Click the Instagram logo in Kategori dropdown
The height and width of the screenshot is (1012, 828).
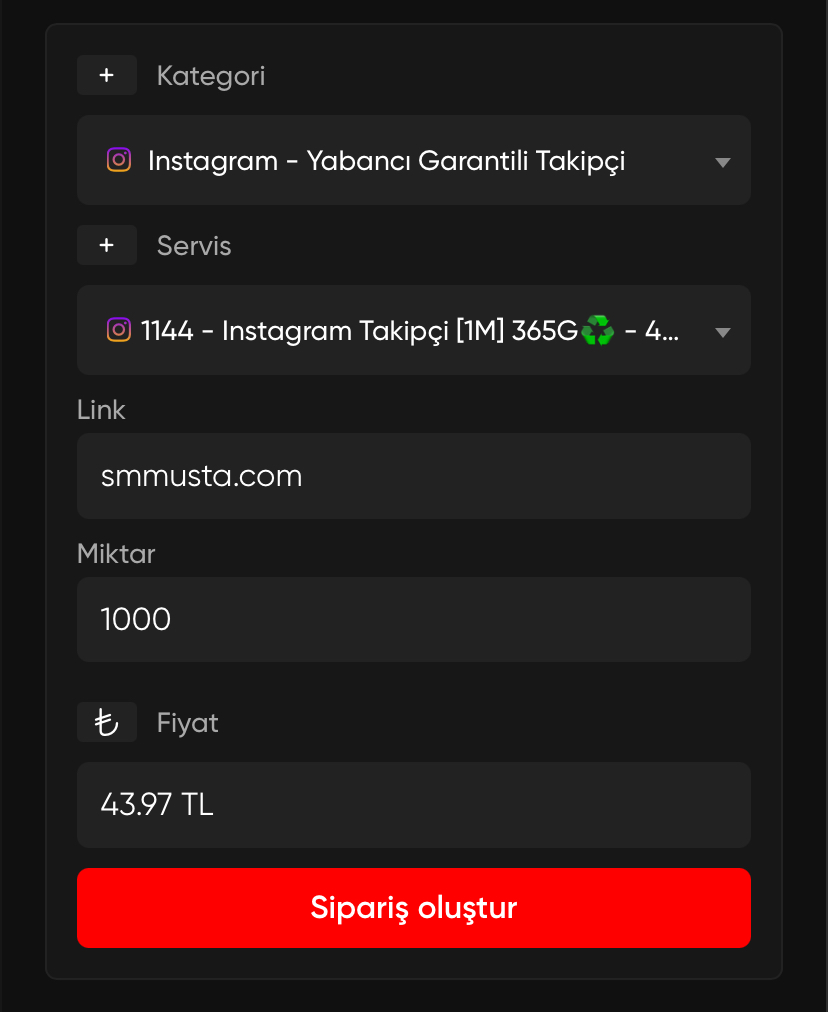(119, 159)
